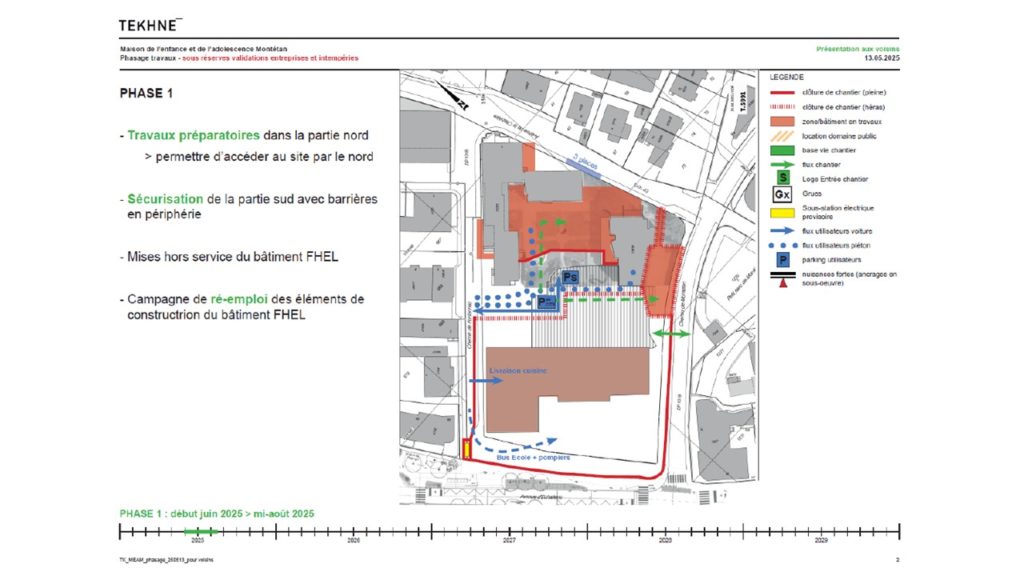This screenshot has height=576, width=1024.
Task: Select the yellow sous-station legend swatch
Action: pos(782,212)
